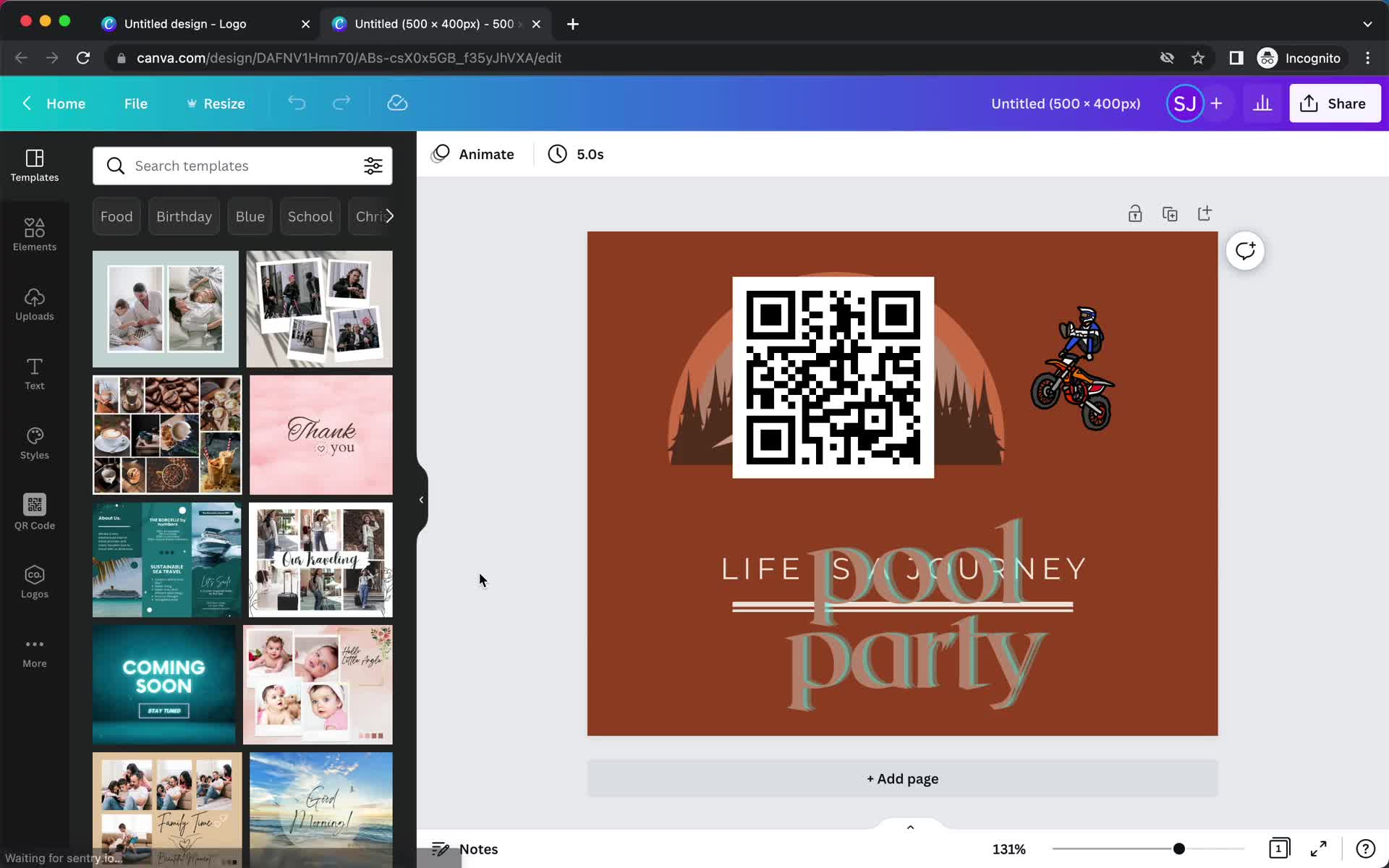
Task: Click the add page icon above canvas
Action: point(1205,213)
